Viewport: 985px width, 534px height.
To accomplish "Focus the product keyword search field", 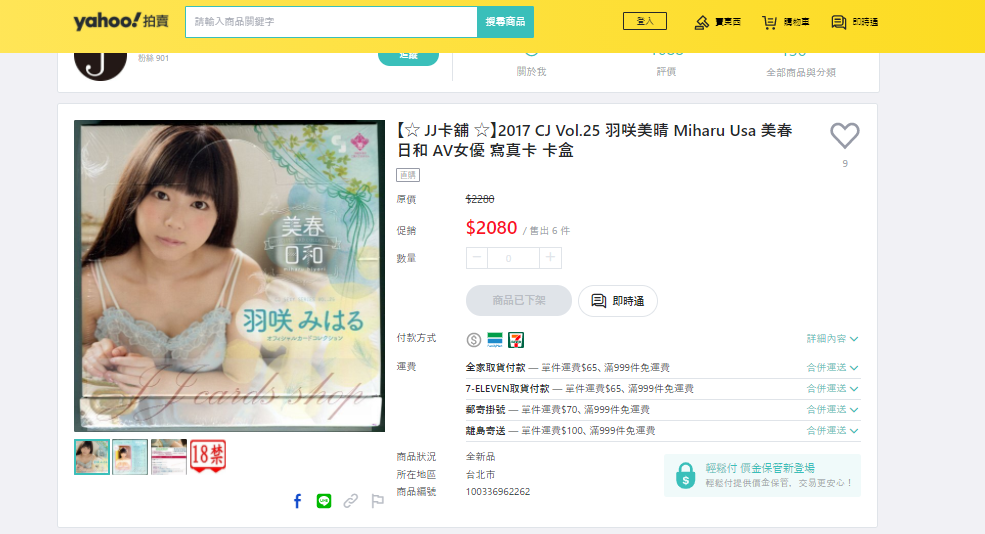I will pos(331,22).
